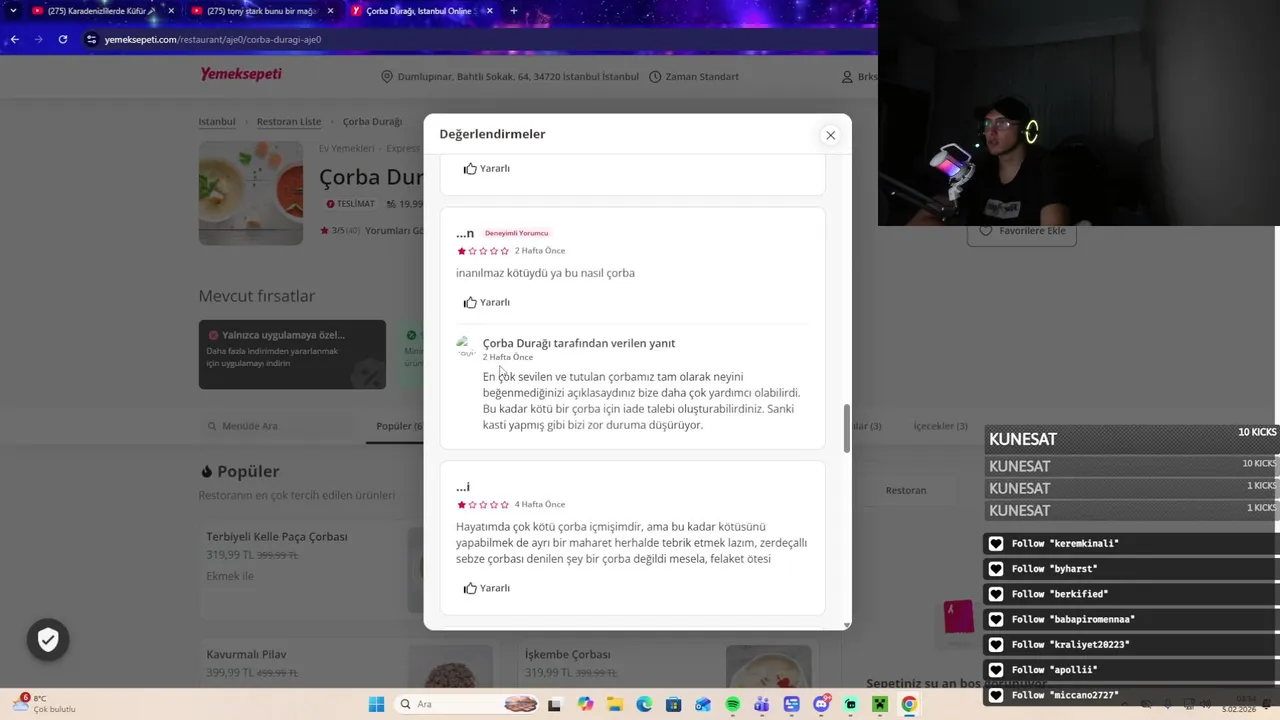Click the Favorilere Ekle button
Screen dimensions: 1280x720
(x=1021, y=231)
